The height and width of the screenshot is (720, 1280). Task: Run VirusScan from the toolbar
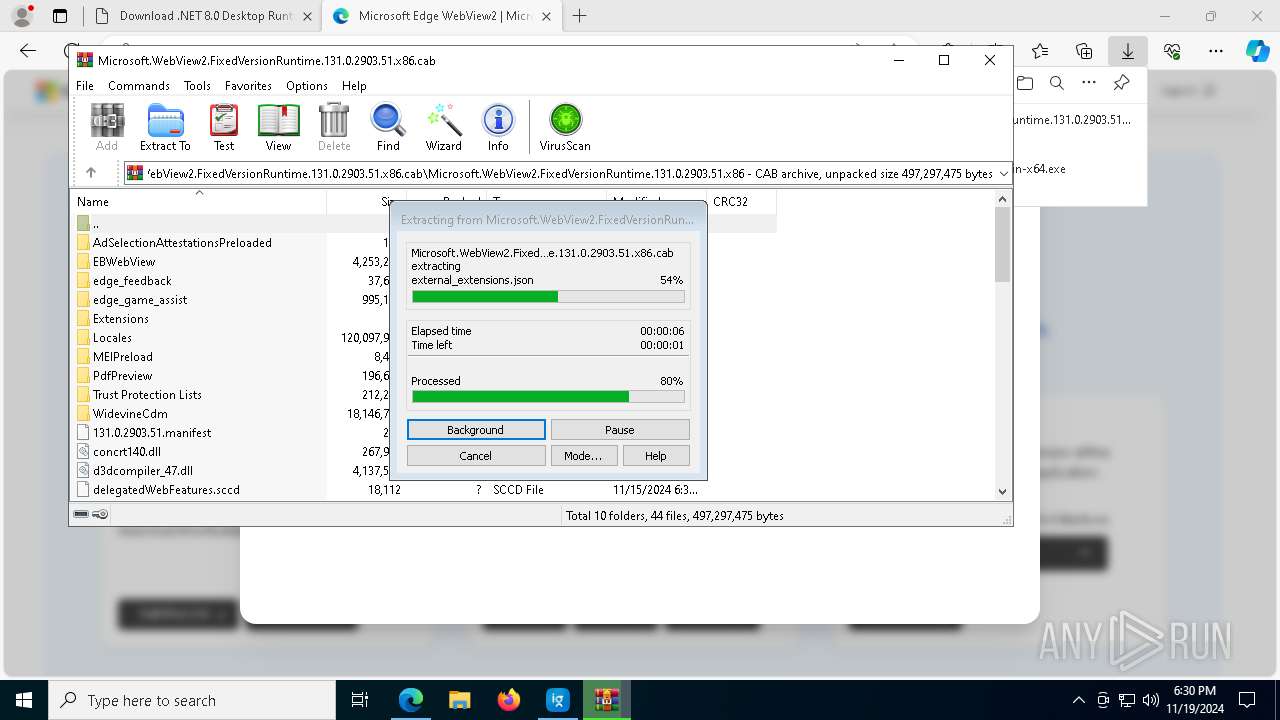click(x=565, y=127)
